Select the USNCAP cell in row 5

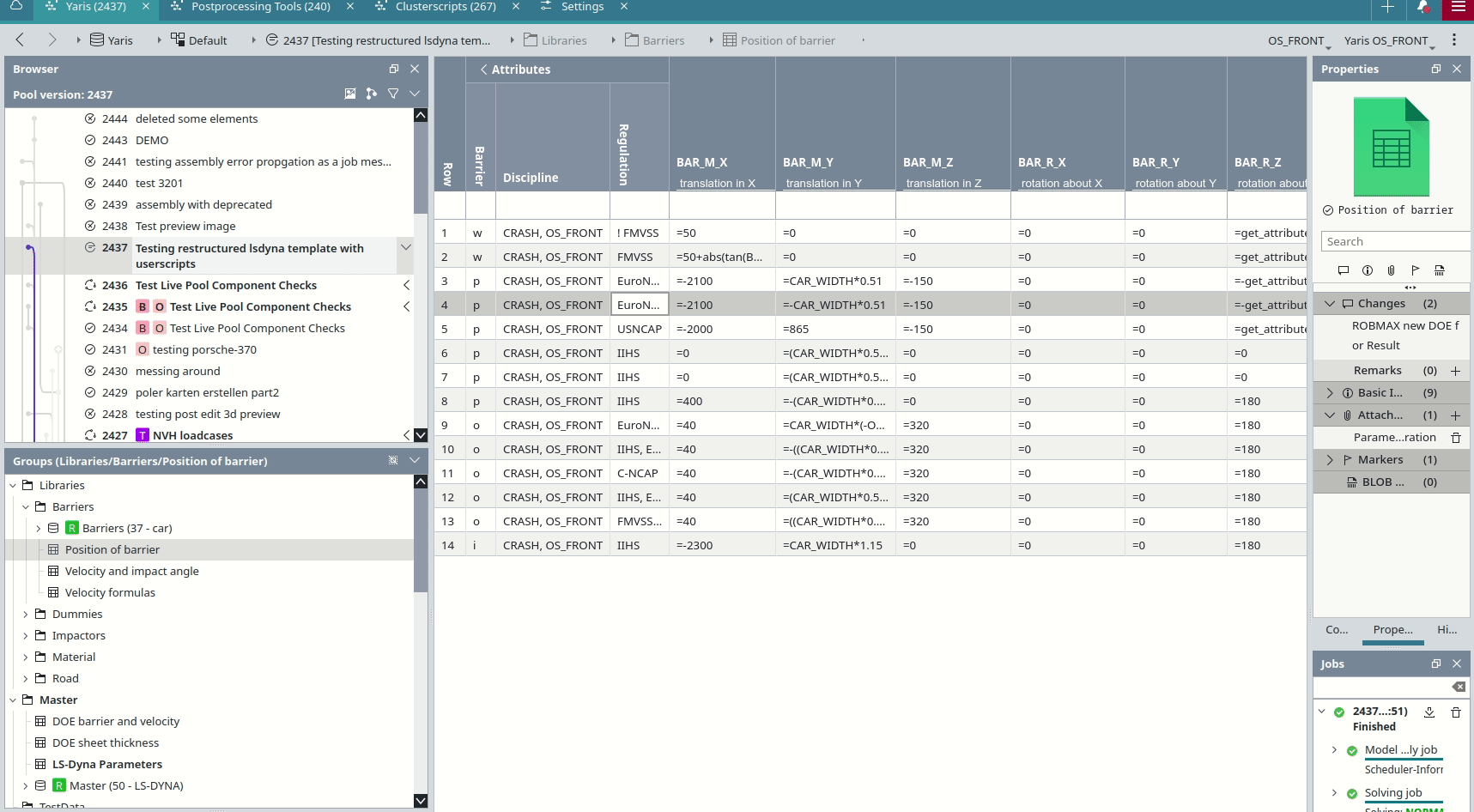(640, 329)
